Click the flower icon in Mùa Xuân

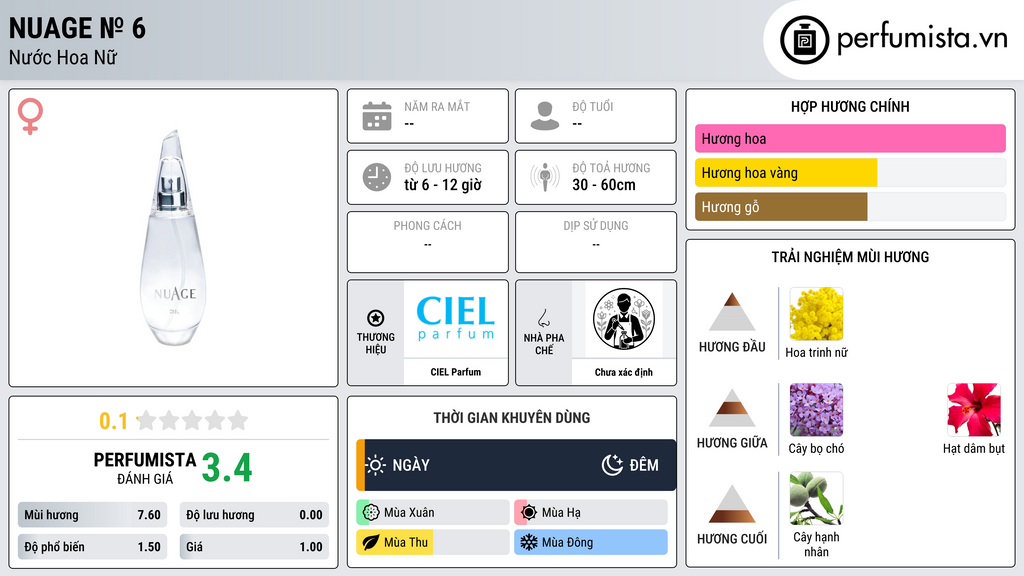tap(371, 513)
